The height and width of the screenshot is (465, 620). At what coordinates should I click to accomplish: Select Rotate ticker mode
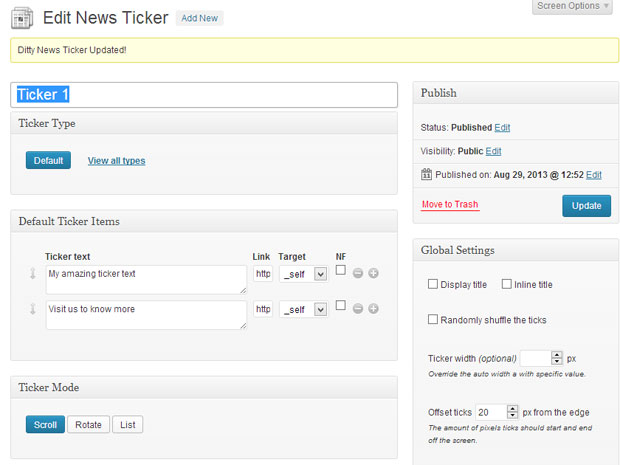[88, 425]
